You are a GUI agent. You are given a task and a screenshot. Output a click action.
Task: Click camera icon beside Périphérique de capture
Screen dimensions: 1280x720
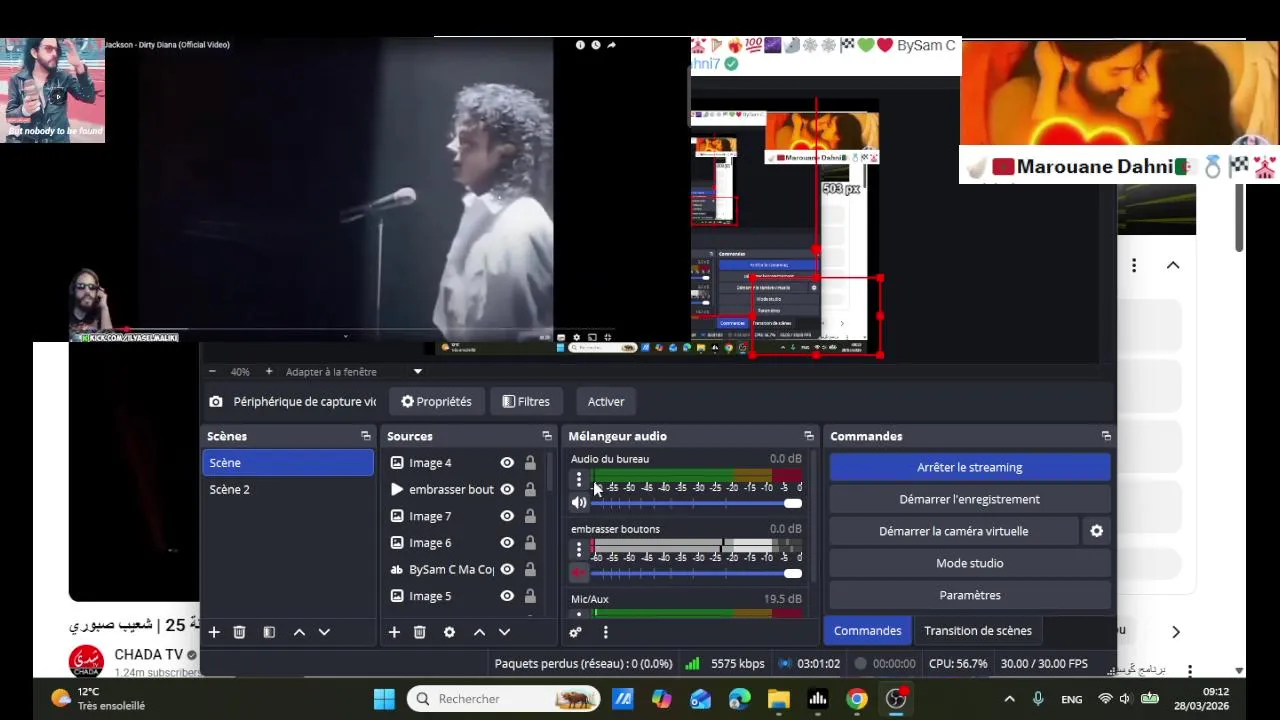pos(216,402)
